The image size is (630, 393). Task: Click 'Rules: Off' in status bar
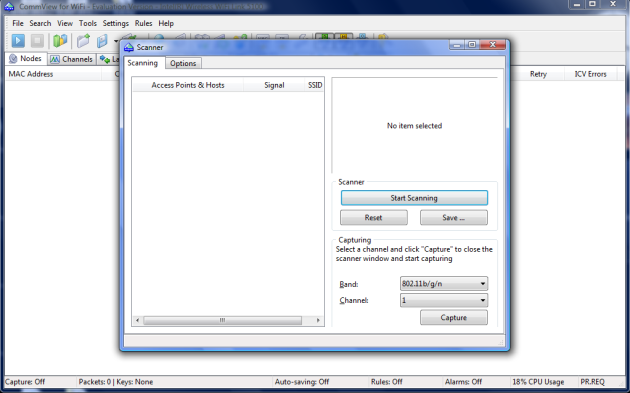pyautogui.click(x=387, y=382)
